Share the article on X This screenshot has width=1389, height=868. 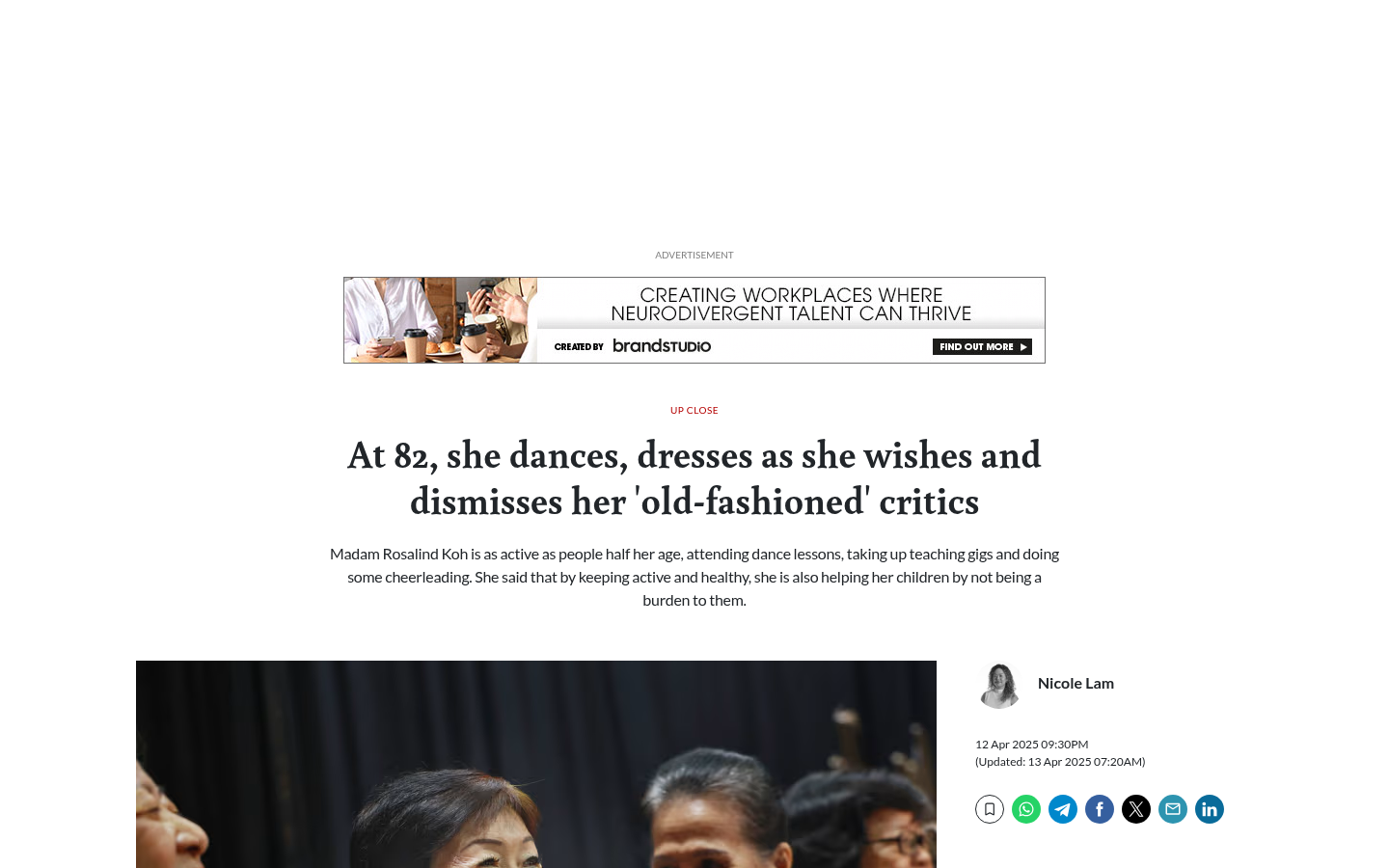tap(1136, 809)
